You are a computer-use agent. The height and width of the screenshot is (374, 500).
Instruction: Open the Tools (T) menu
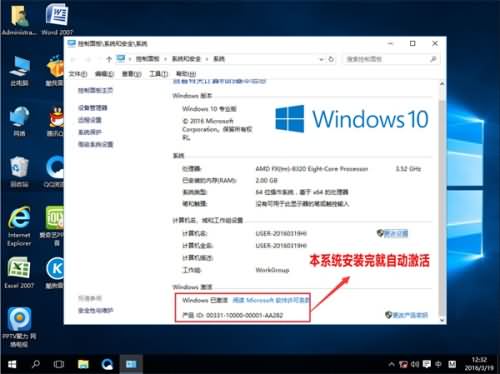coord(159,74)
